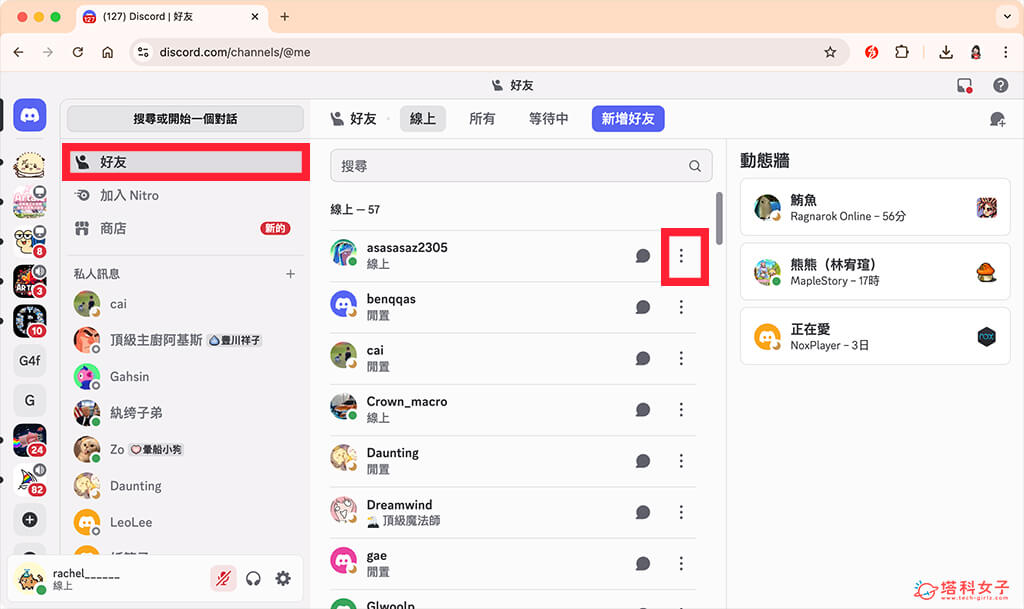
Task: Open more options for Daunting friend row
Action: [x=681, y=461]
